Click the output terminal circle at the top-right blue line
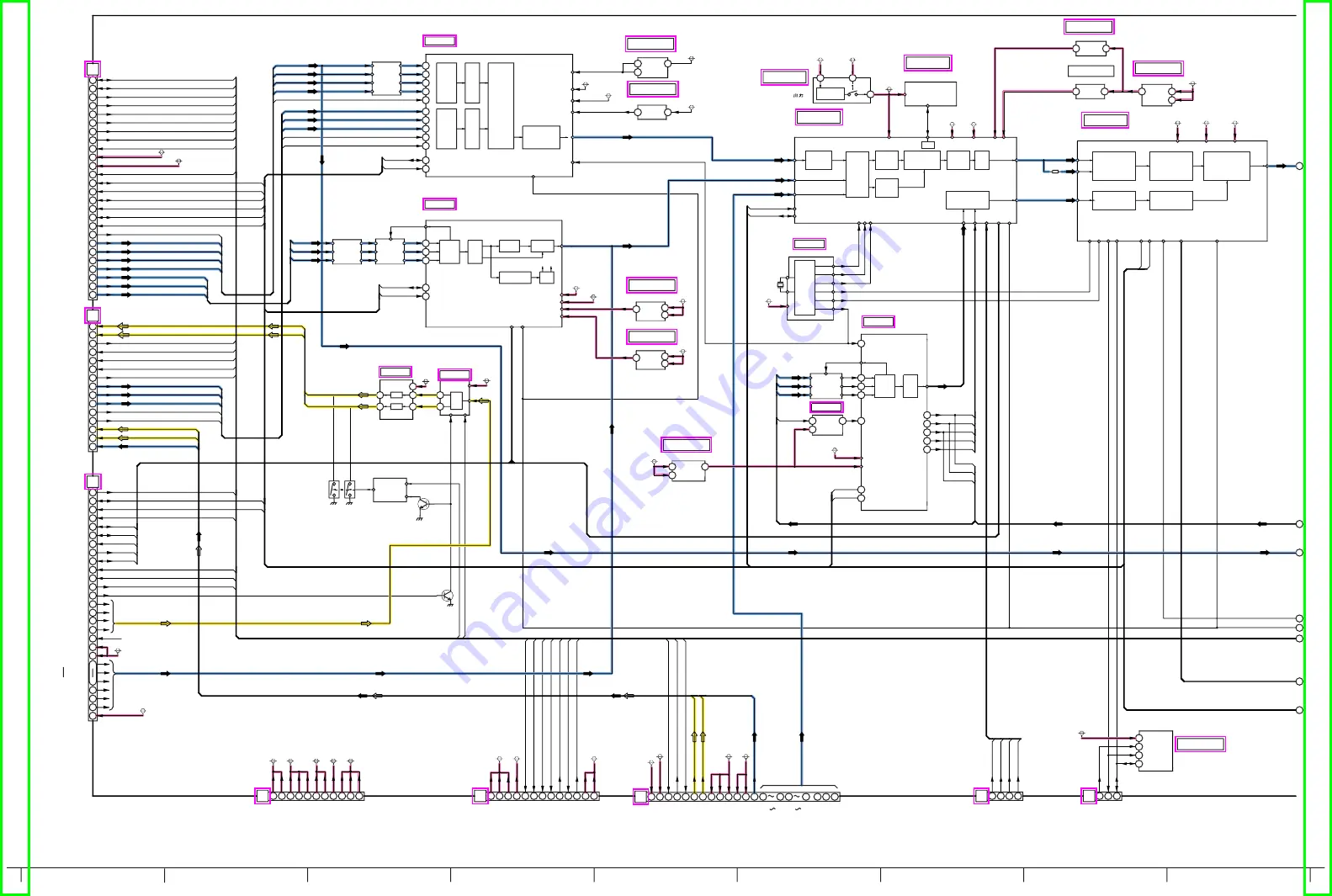Image resolution: width=1332 pixels, height=896 pixels. pos(1299,167)
